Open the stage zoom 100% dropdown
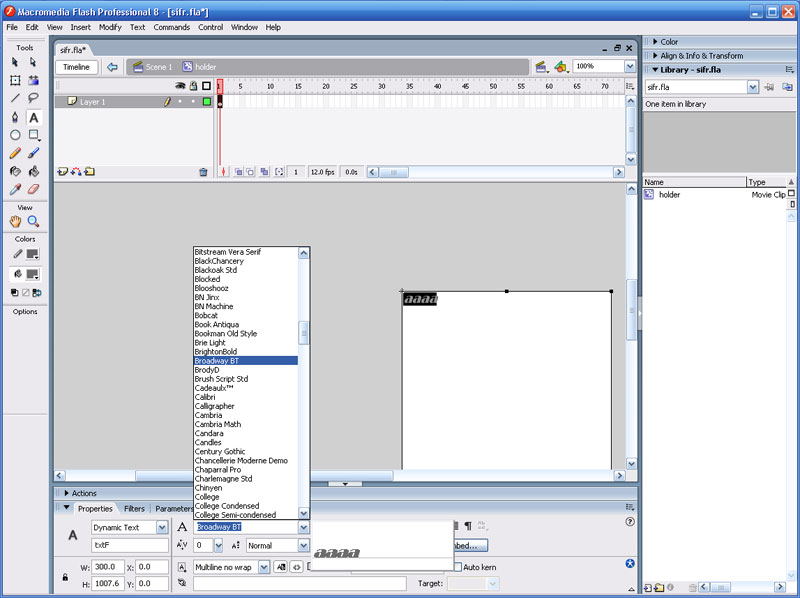The height and width of the screenshot is (598, 800). click(x=630, y=66)
